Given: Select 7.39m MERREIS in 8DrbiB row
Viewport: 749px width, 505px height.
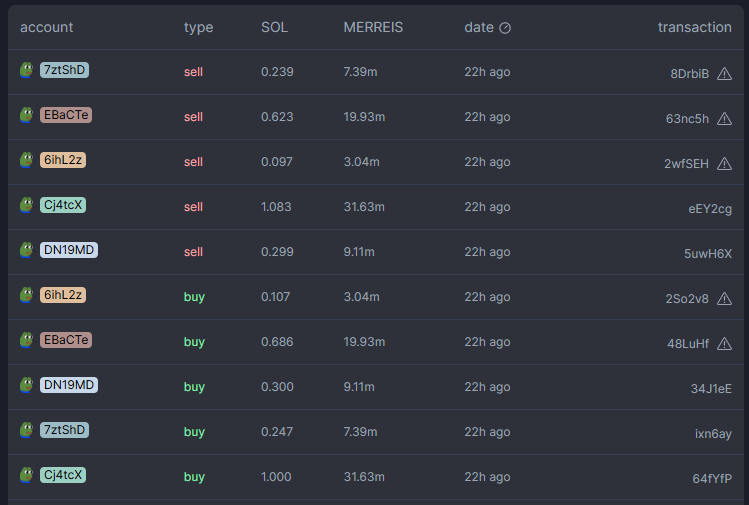Looking at the screenshot, I should pos(360,72).
